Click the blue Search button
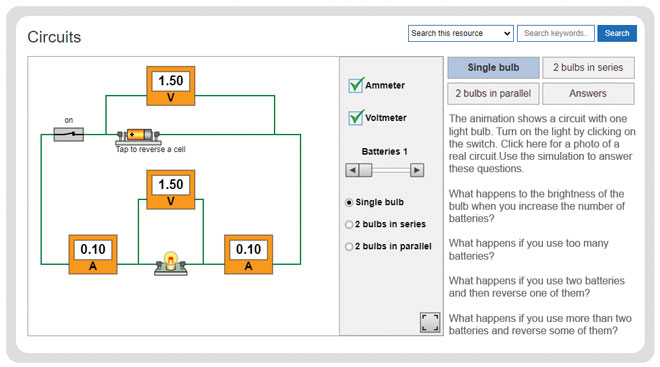The width and height of the screenshot is (660, 367). (617, 33)
